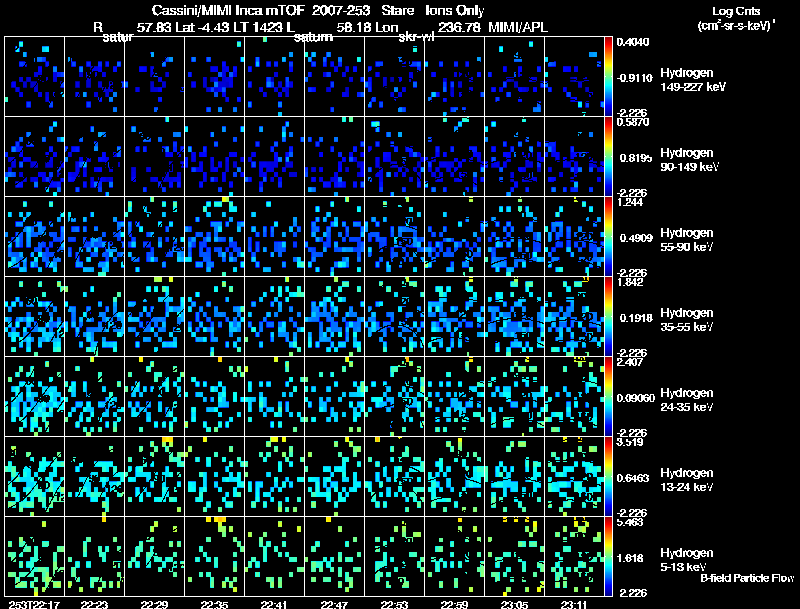Click the '0.6463' color scale value
The height and width of the screenshot is (609, 800).
click(633, 478)
